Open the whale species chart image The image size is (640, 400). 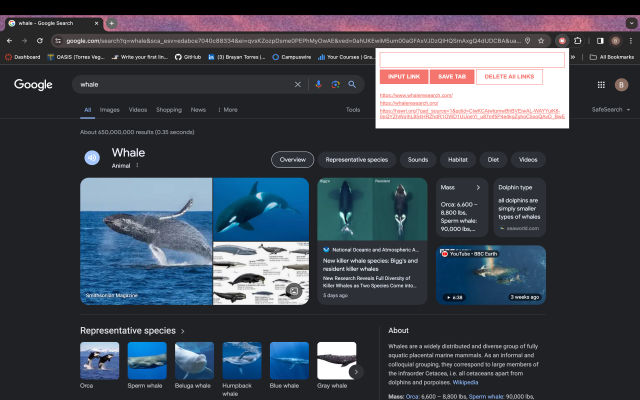pos(261,273)
